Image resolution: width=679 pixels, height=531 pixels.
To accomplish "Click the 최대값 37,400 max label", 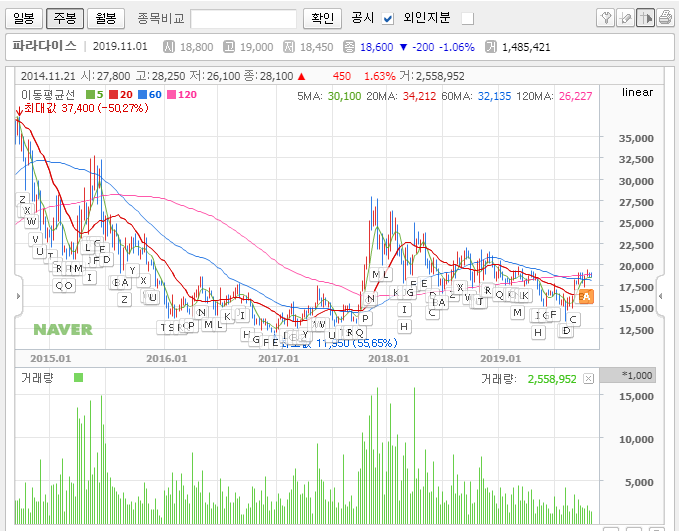I will 86,108.
